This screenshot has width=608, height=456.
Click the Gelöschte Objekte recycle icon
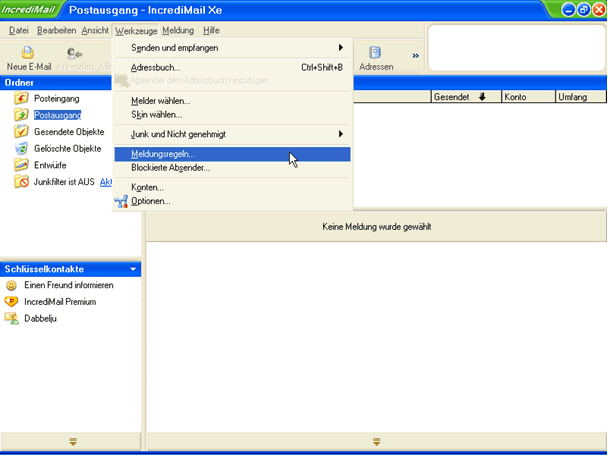[21, 148]
